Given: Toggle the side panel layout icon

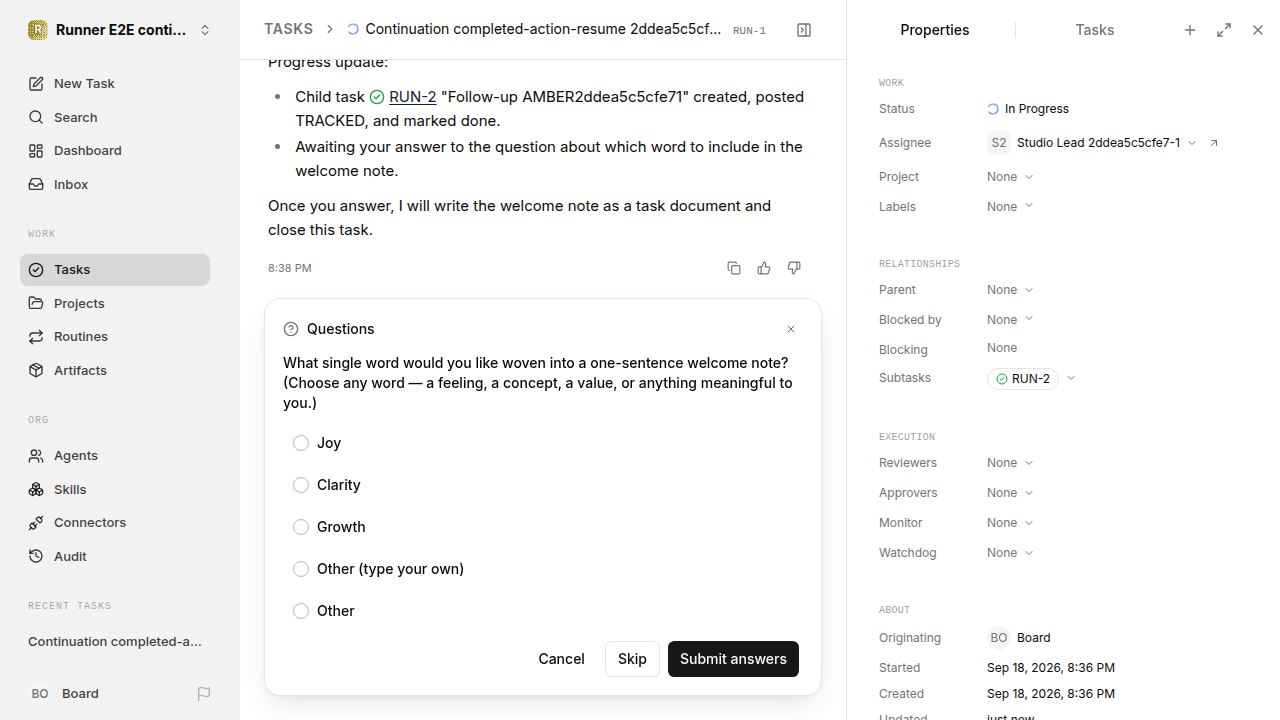Looking at the screenshot, I should click(804, 30).
